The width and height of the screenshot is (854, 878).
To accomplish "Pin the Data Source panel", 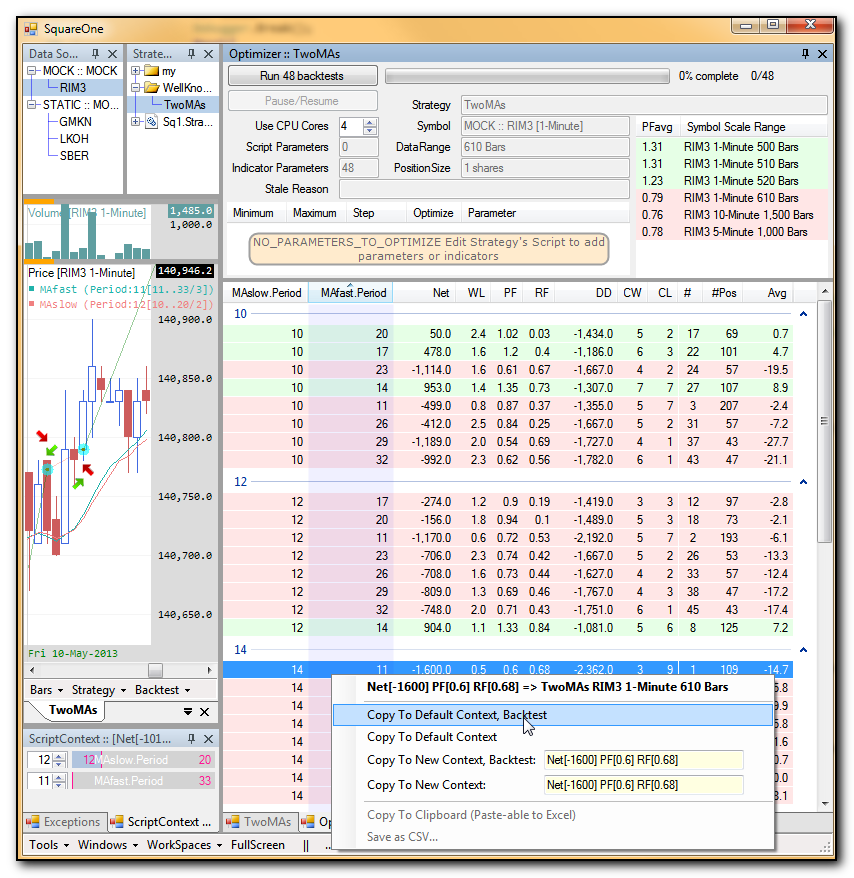I will [95, 54].
